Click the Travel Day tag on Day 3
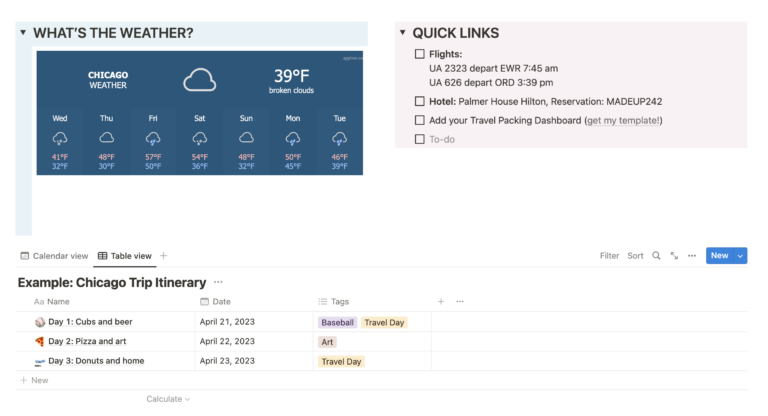This screenshot has width=768, height=416. click(341, 362)
